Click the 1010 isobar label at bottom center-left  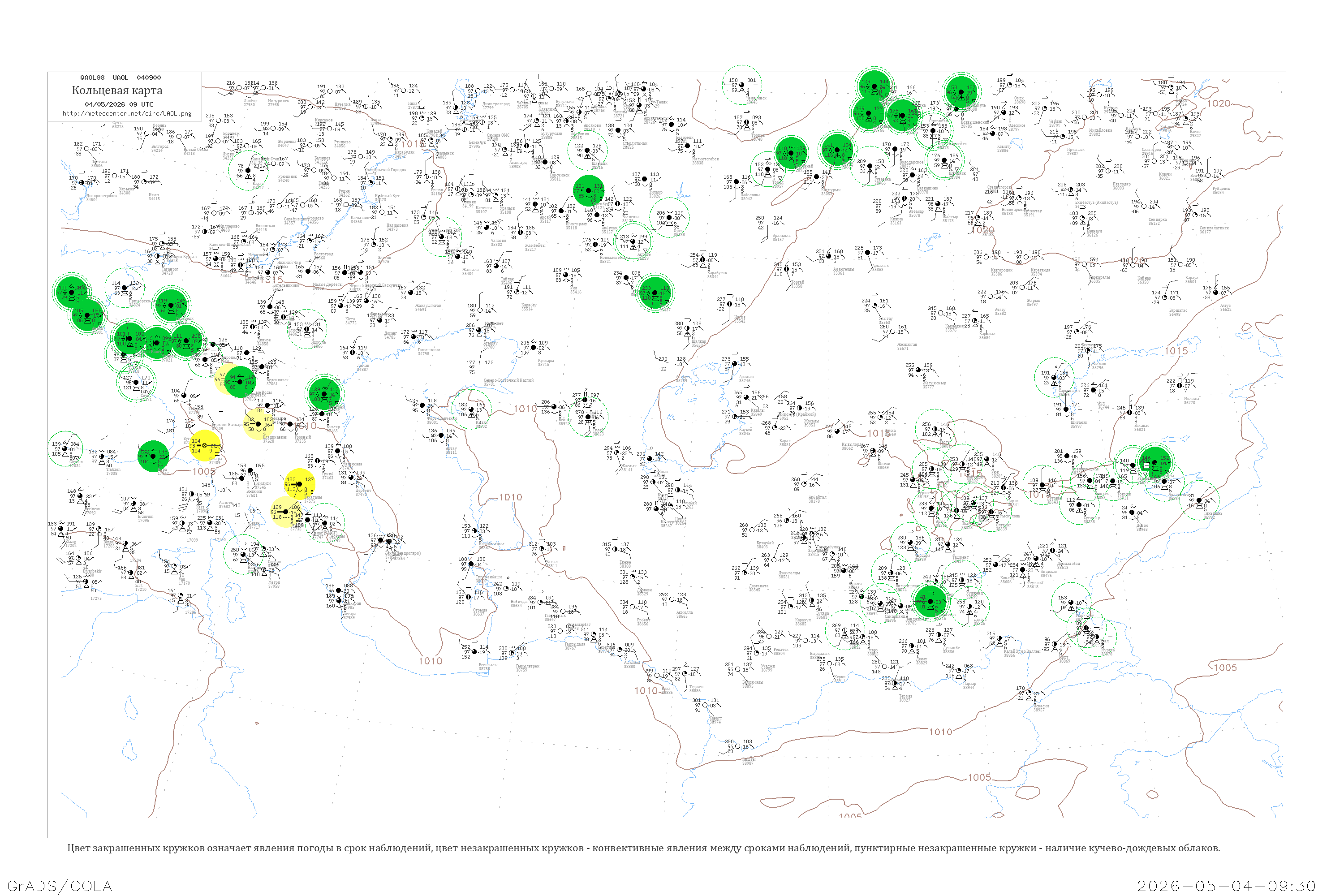[x=430, y=660]
